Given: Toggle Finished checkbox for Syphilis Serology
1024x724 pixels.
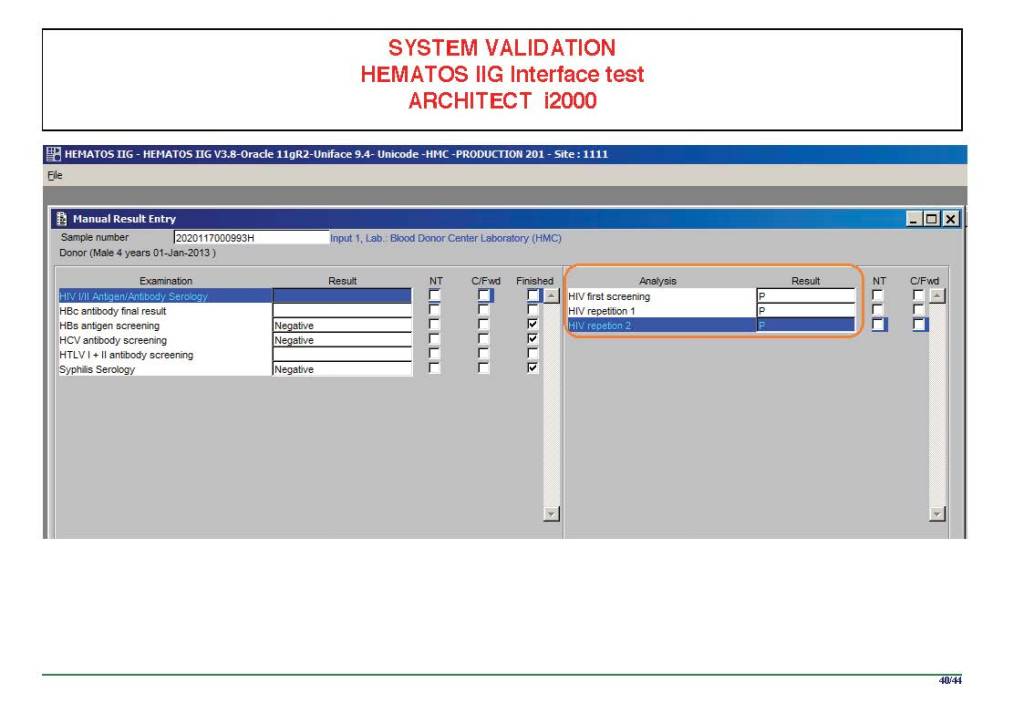Looking at the screenshot, I should (533, 369).
